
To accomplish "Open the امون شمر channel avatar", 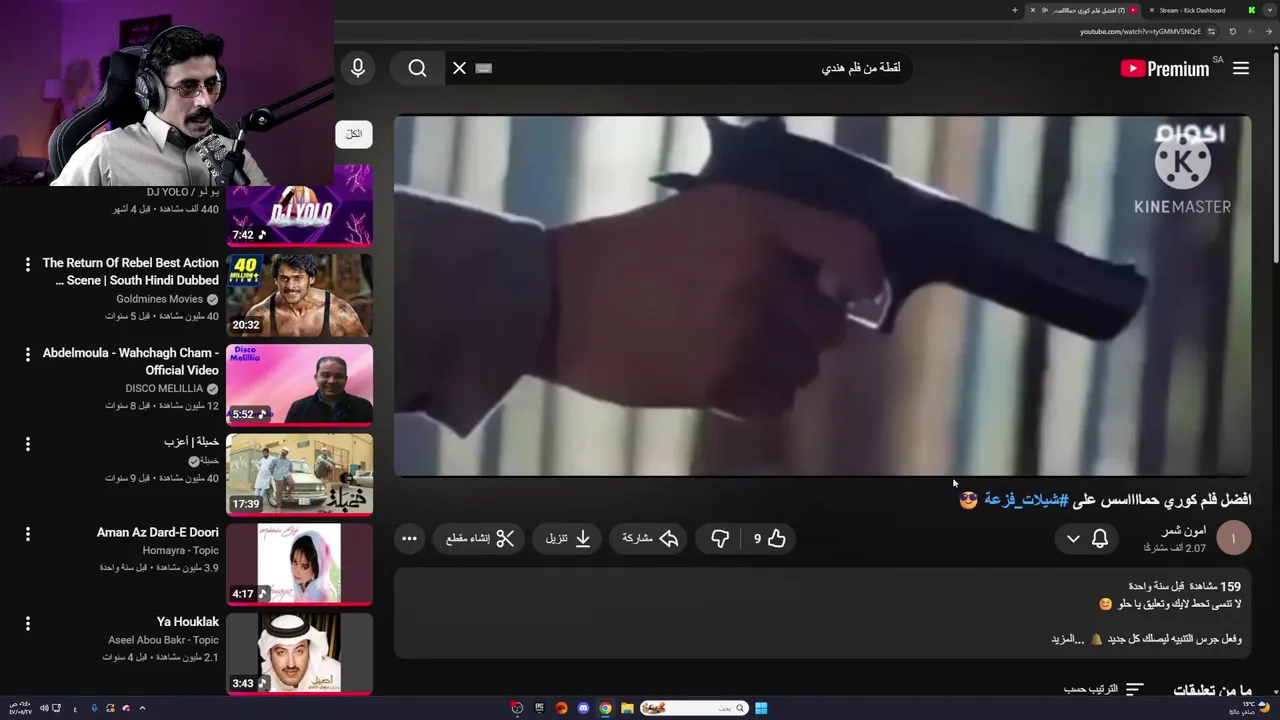I will (x=1233, y=538).
